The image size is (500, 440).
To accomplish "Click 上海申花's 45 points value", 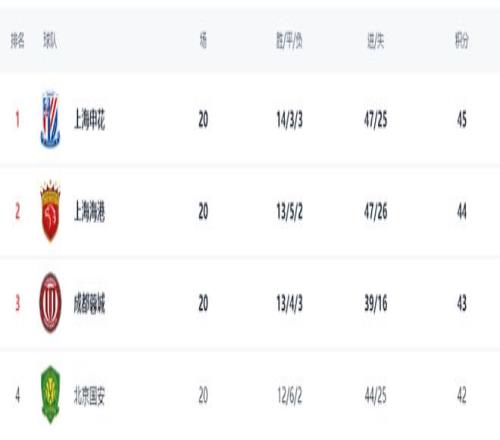I will (462, 120).
